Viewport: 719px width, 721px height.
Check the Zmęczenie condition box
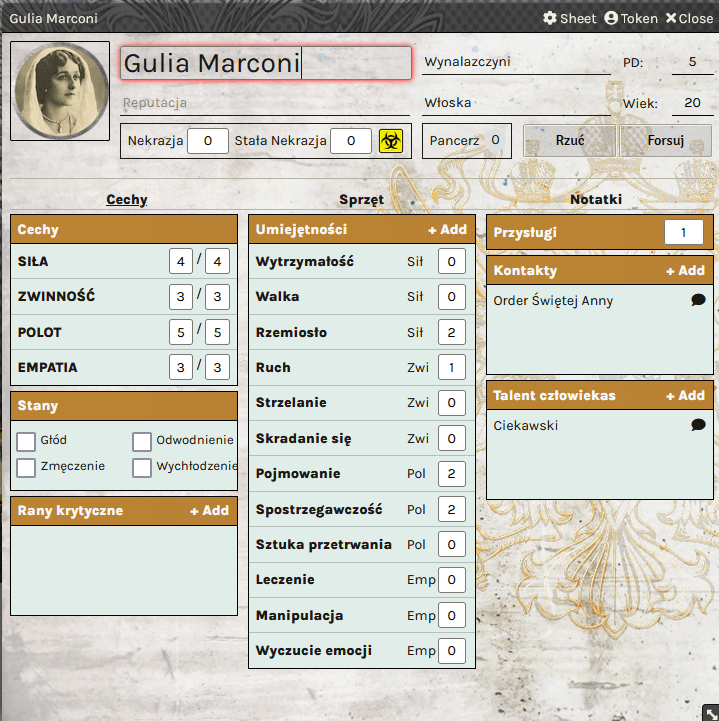[26, 467]
